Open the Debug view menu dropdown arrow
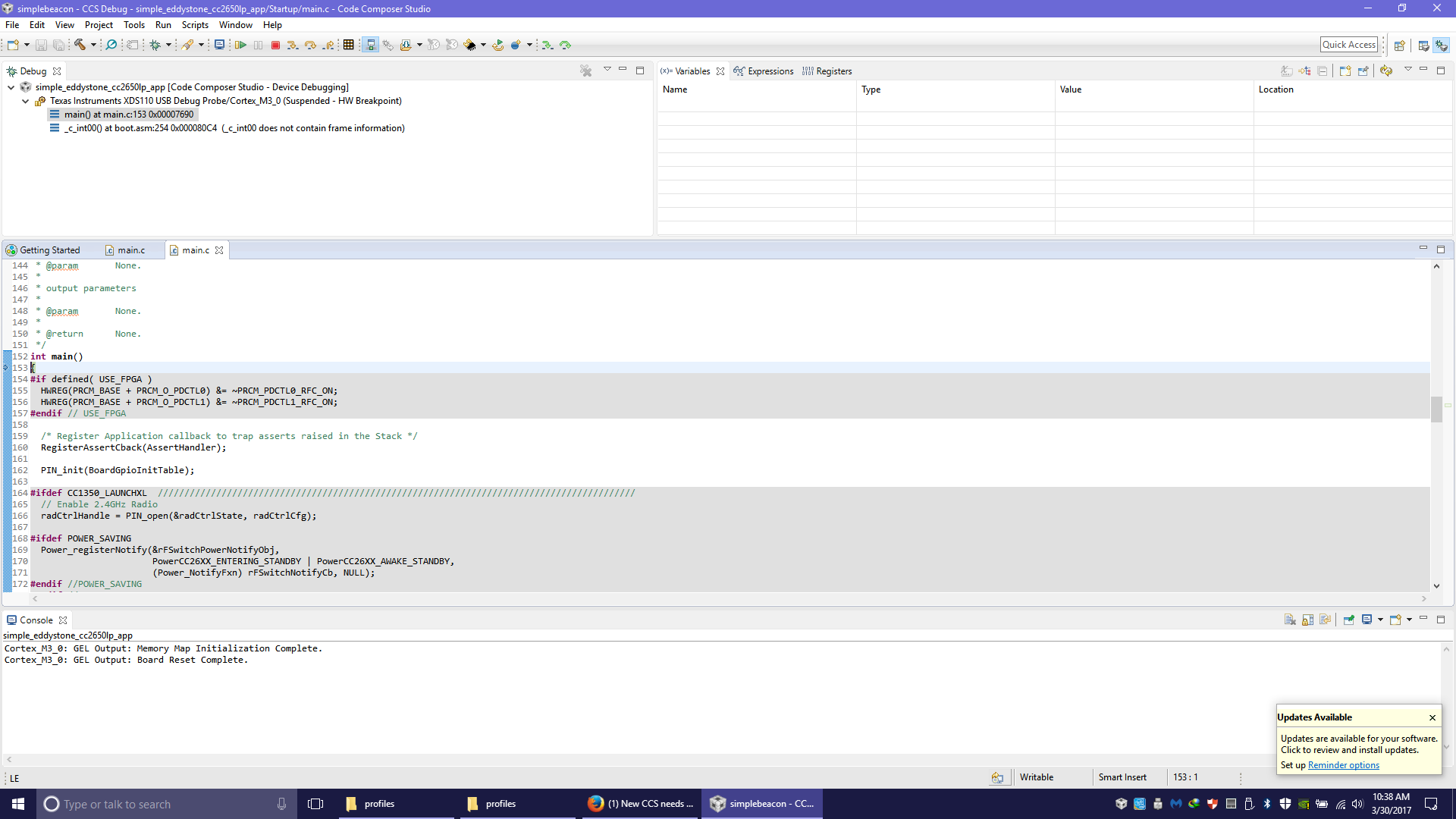 [x=607, y=70]
